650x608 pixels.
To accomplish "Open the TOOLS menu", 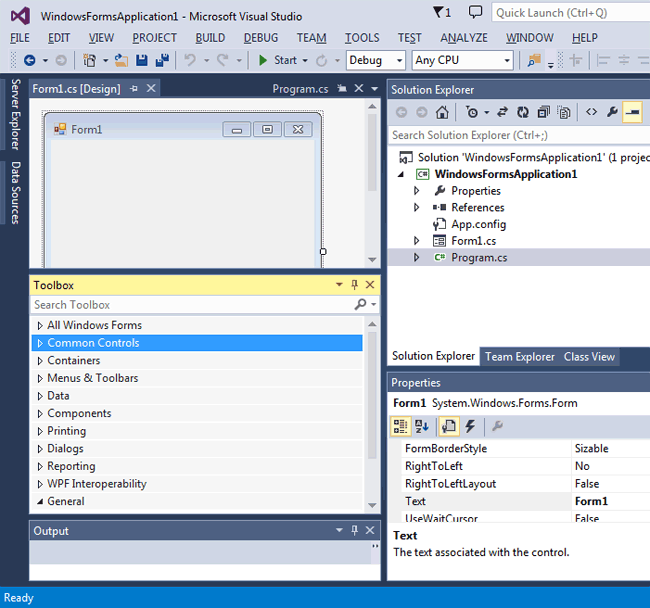I will [362, 38].
